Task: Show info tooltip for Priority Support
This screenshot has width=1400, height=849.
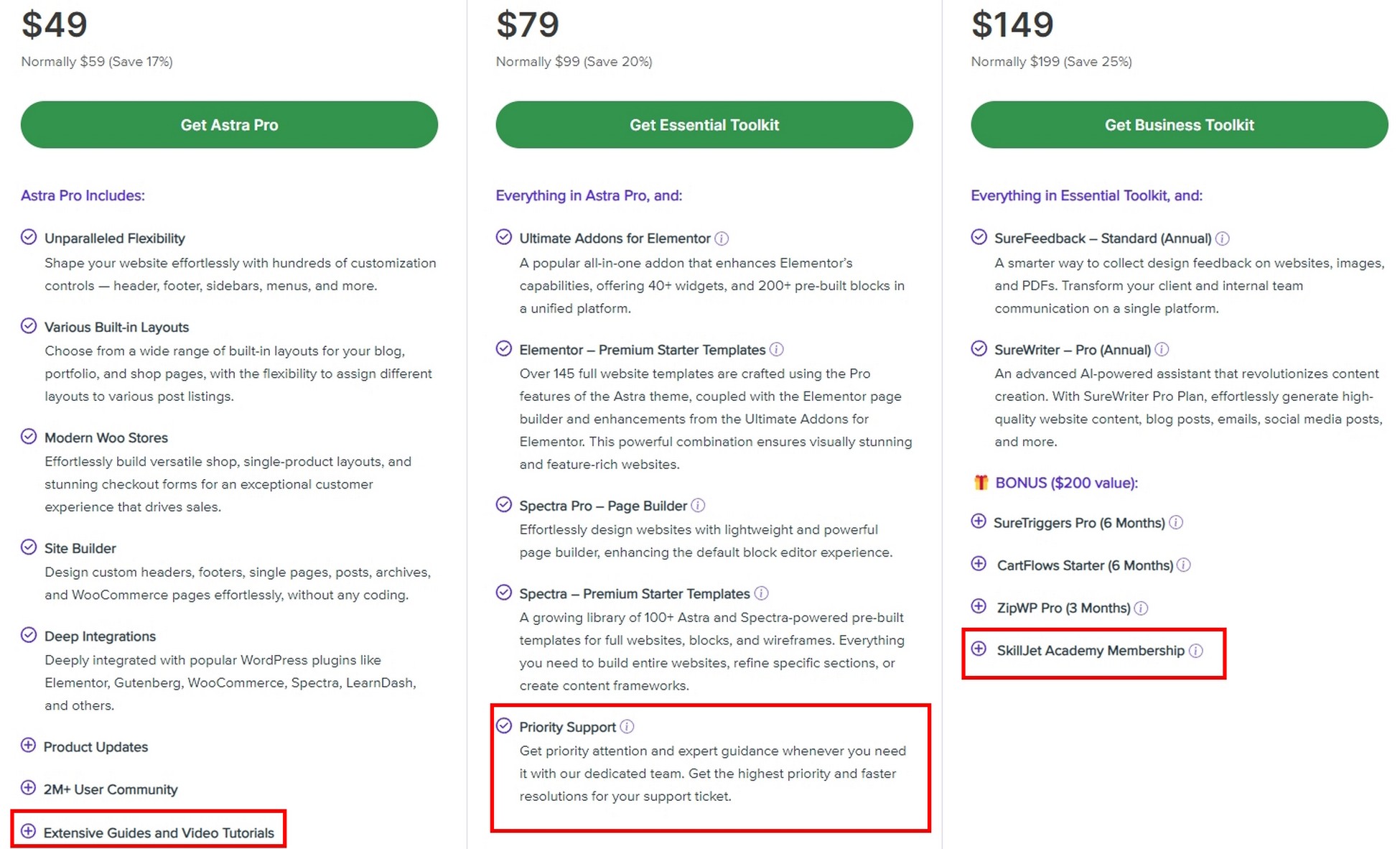Action: coord(627,727)
